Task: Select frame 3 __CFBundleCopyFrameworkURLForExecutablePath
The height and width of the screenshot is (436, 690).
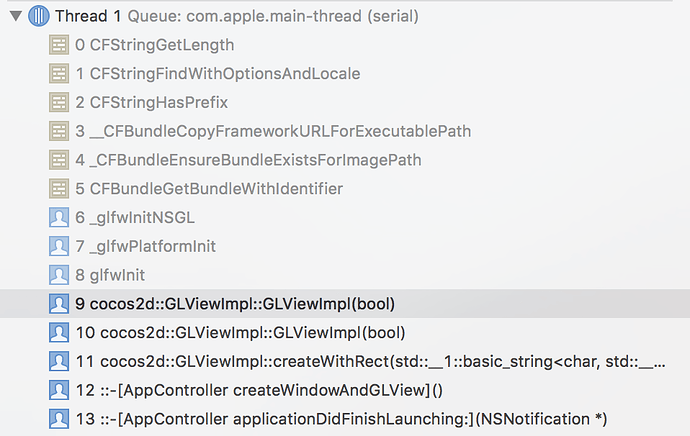Action: 273,131
